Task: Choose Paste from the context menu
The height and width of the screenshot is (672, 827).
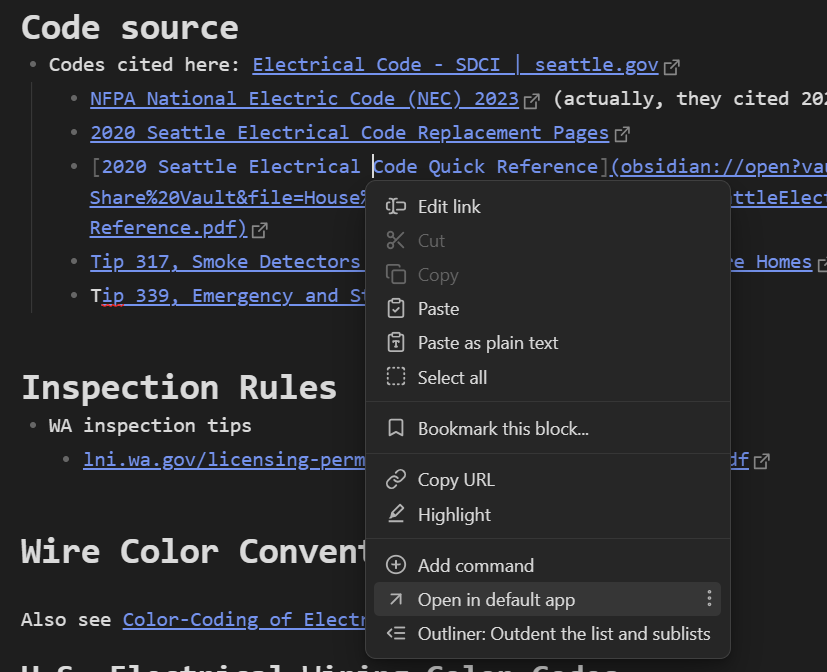Action: click(x=438, y=309)
